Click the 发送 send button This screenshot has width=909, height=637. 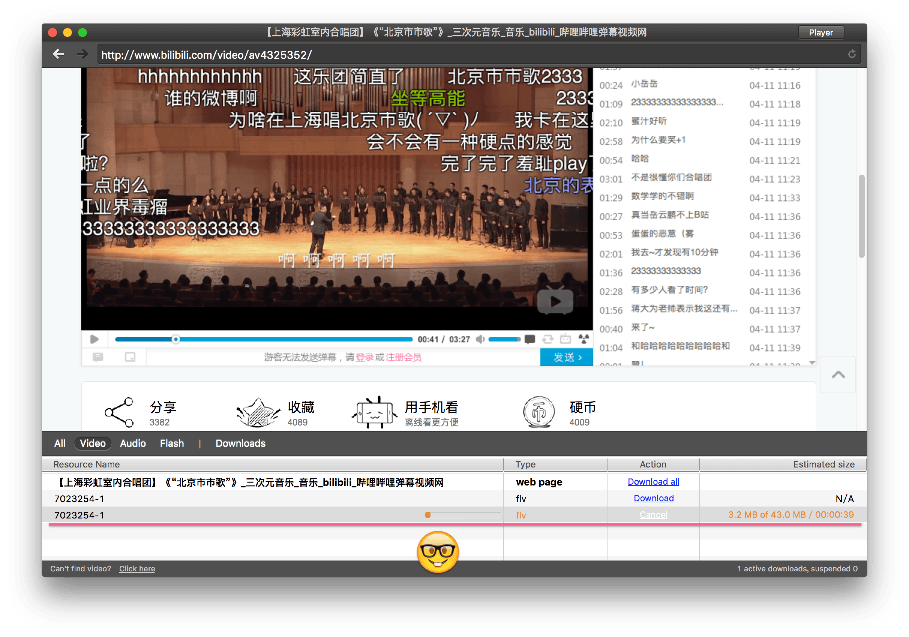pyautogui.click(x=566, y=357)
